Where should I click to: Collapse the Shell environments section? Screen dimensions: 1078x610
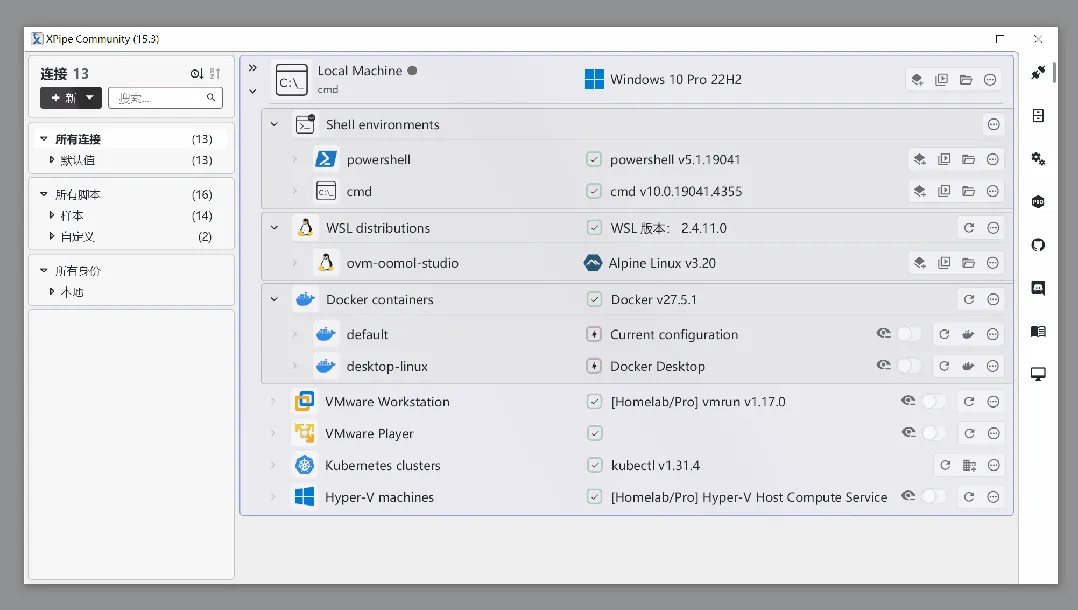pyautogui.click(x=274, y=124)
